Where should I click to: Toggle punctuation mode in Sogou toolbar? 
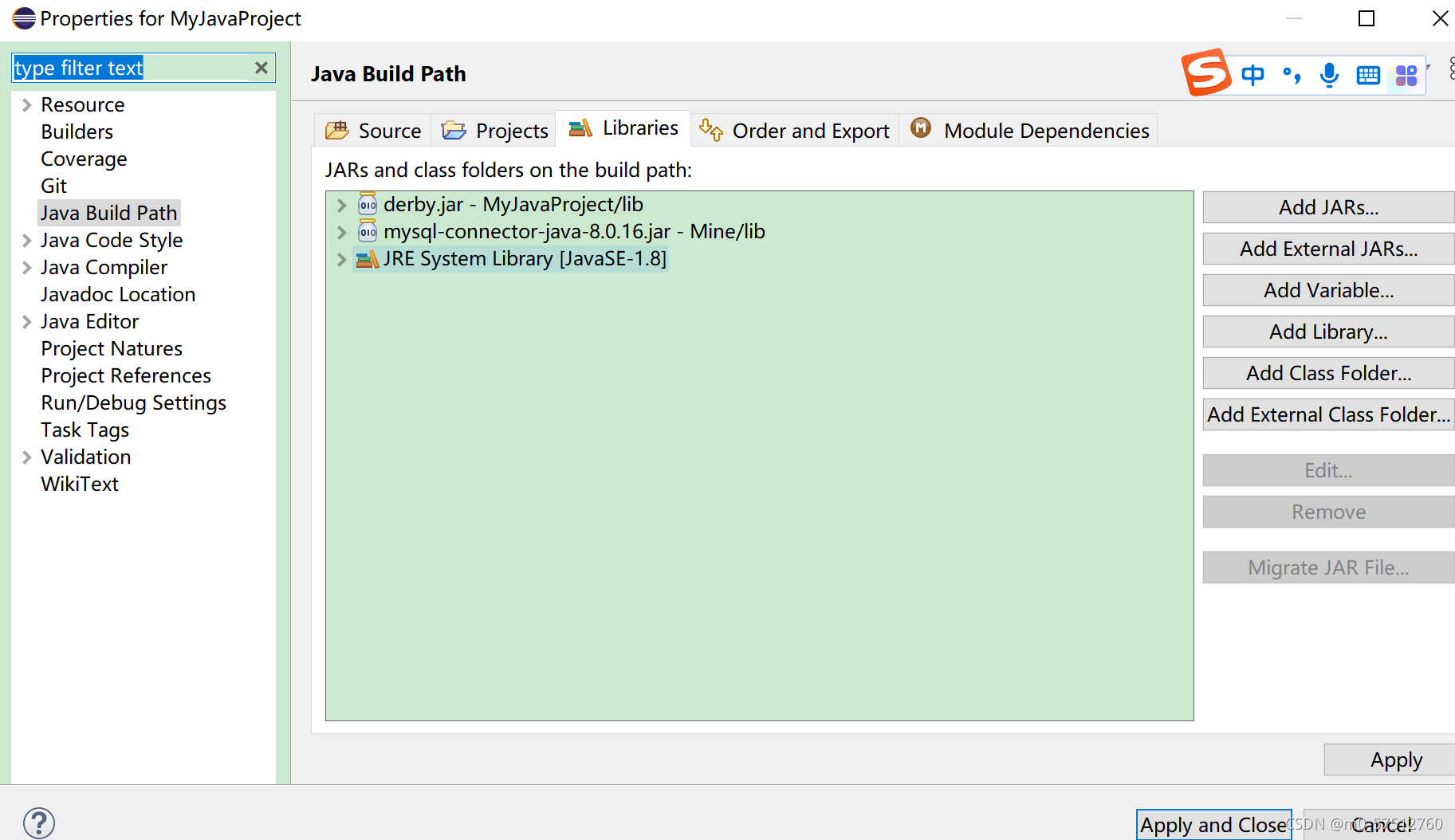[x=1292, y=74]
